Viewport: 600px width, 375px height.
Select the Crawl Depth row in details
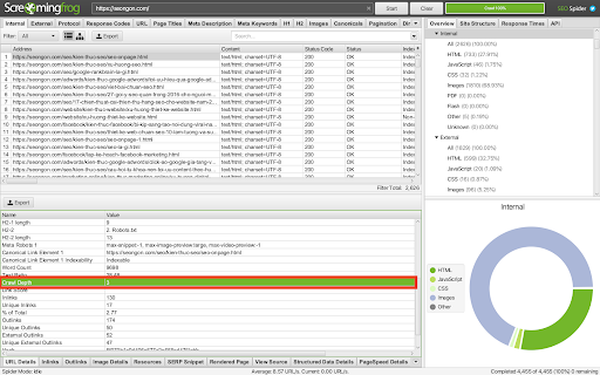[x=209, y=282]
